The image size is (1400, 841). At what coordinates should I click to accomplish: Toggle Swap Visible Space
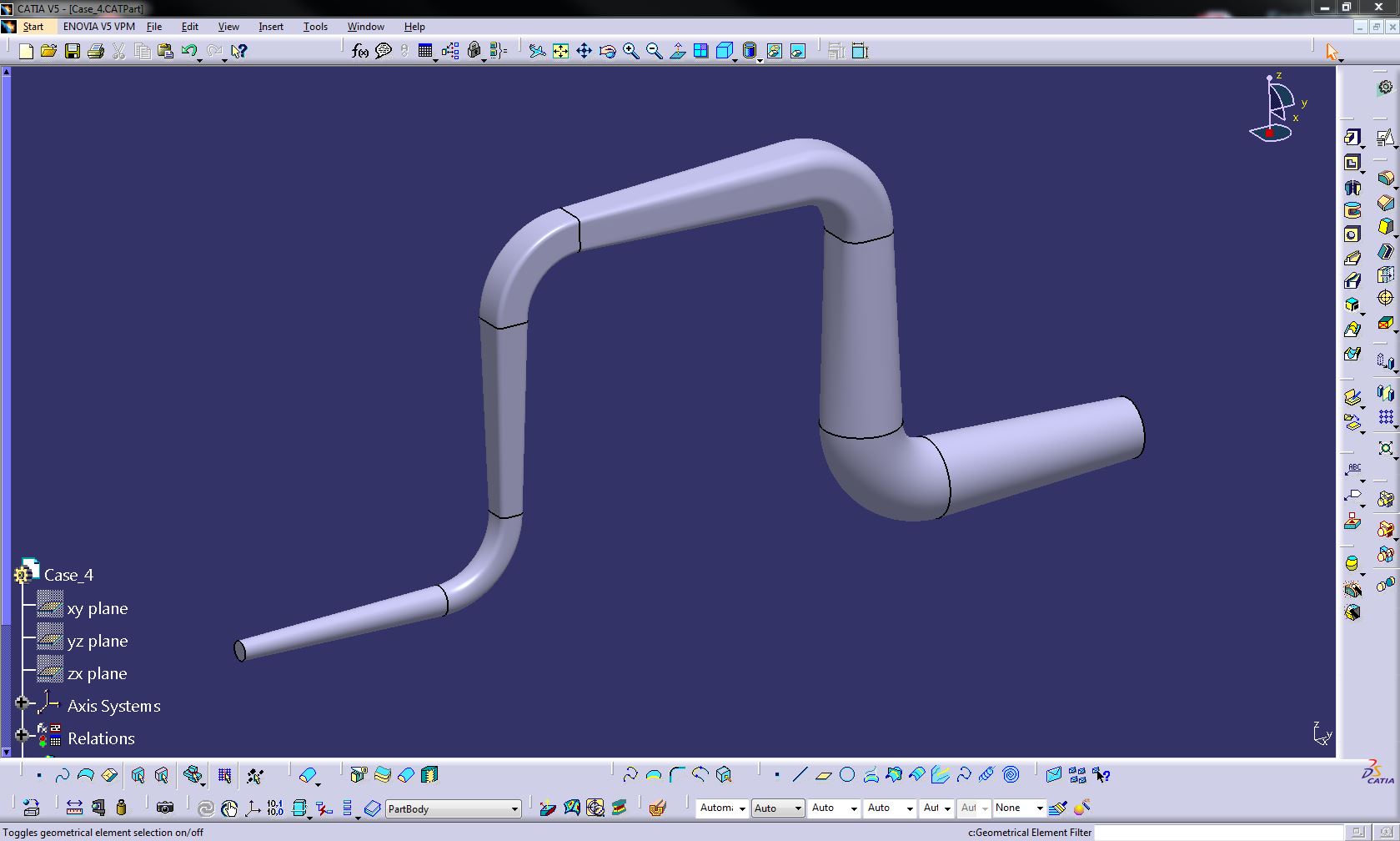(x=798, y=52)
